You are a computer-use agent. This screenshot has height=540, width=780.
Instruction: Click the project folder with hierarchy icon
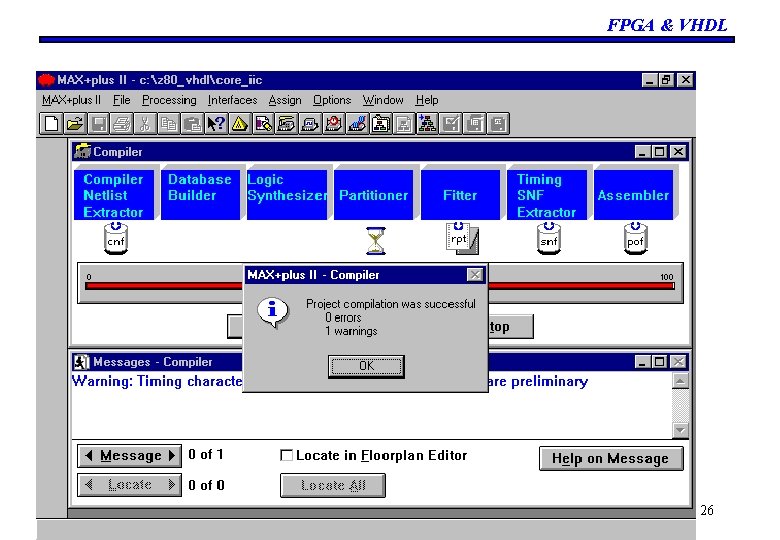(381, 124)
